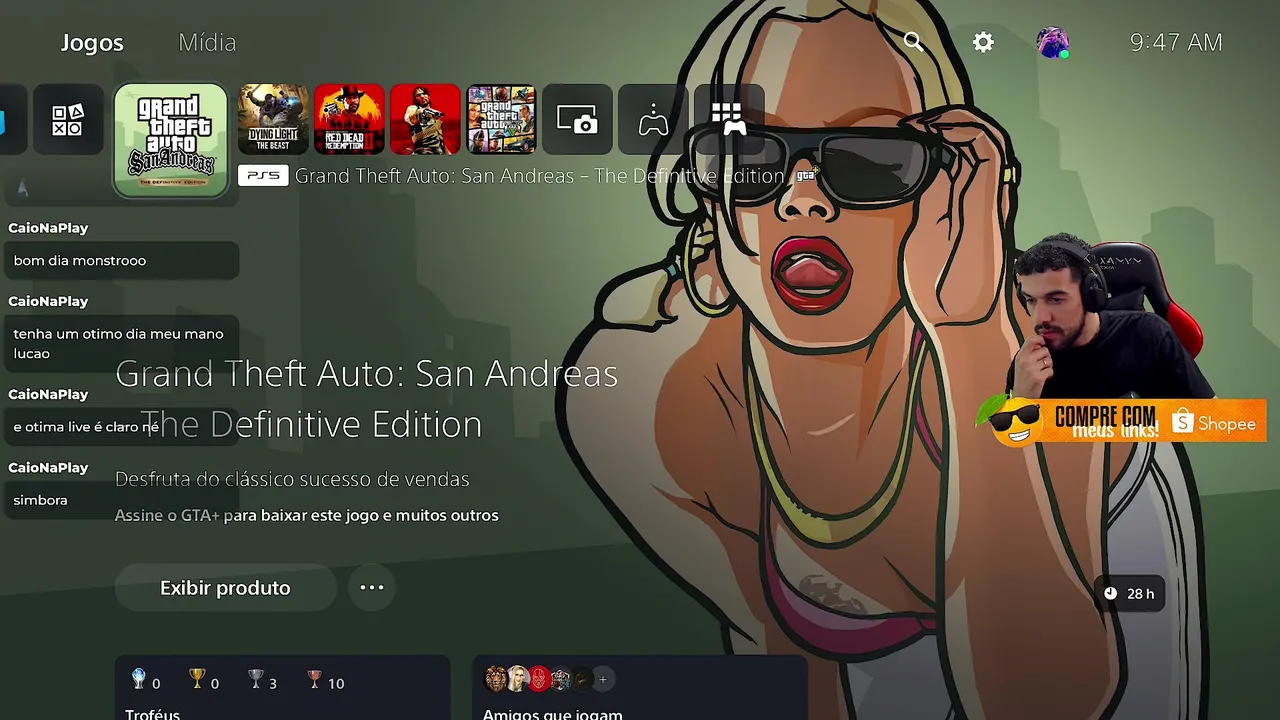Select the Dying Light The Beast tile
Viewport: 1280px width, 720px height.
point(273,119)
